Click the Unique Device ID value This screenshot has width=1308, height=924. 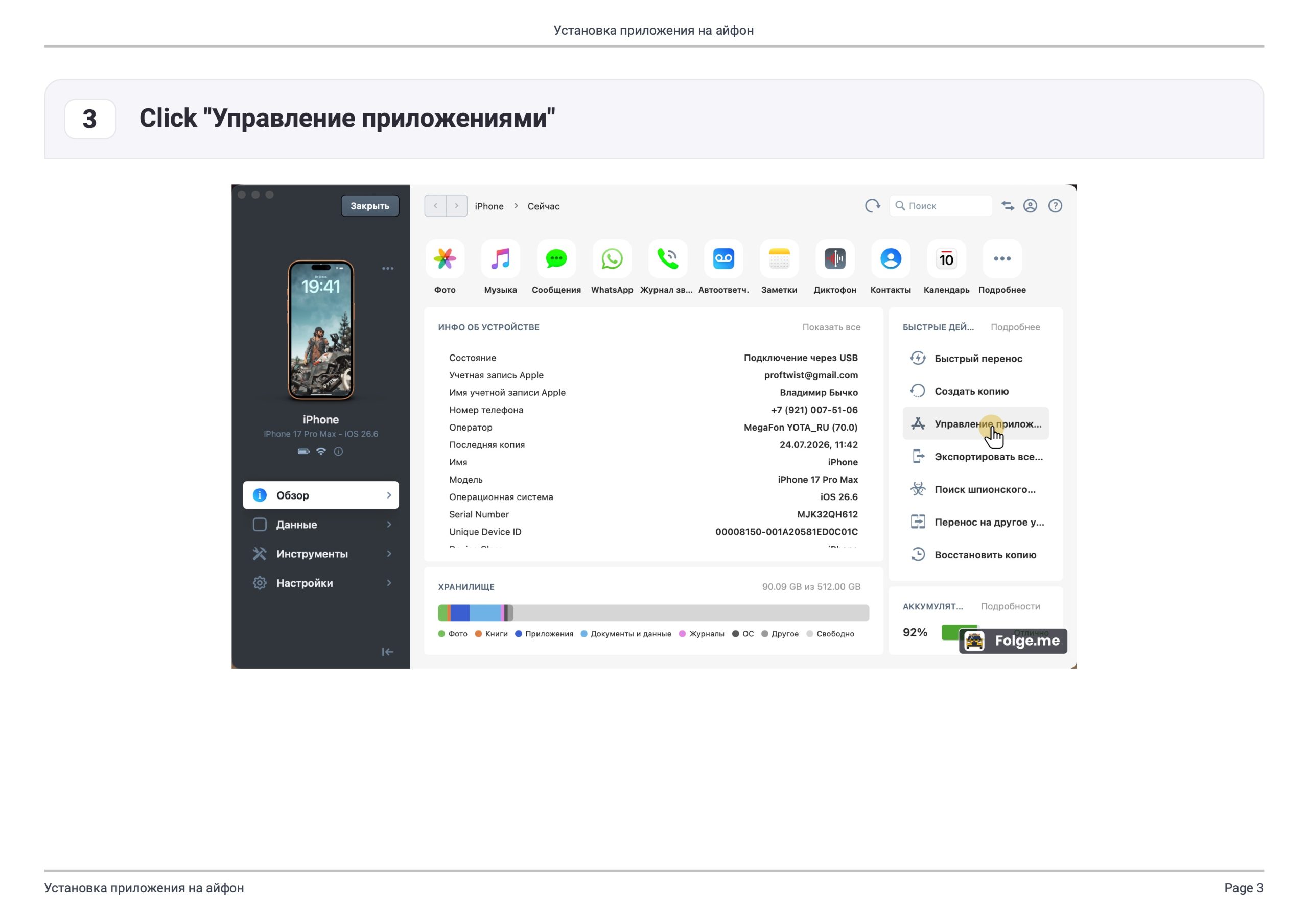point(786,532)
